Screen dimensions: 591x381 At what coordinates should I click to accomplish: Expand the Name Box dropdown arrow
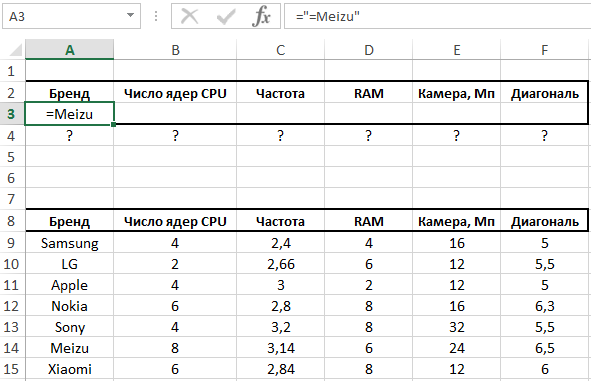(x=130, y=15)
